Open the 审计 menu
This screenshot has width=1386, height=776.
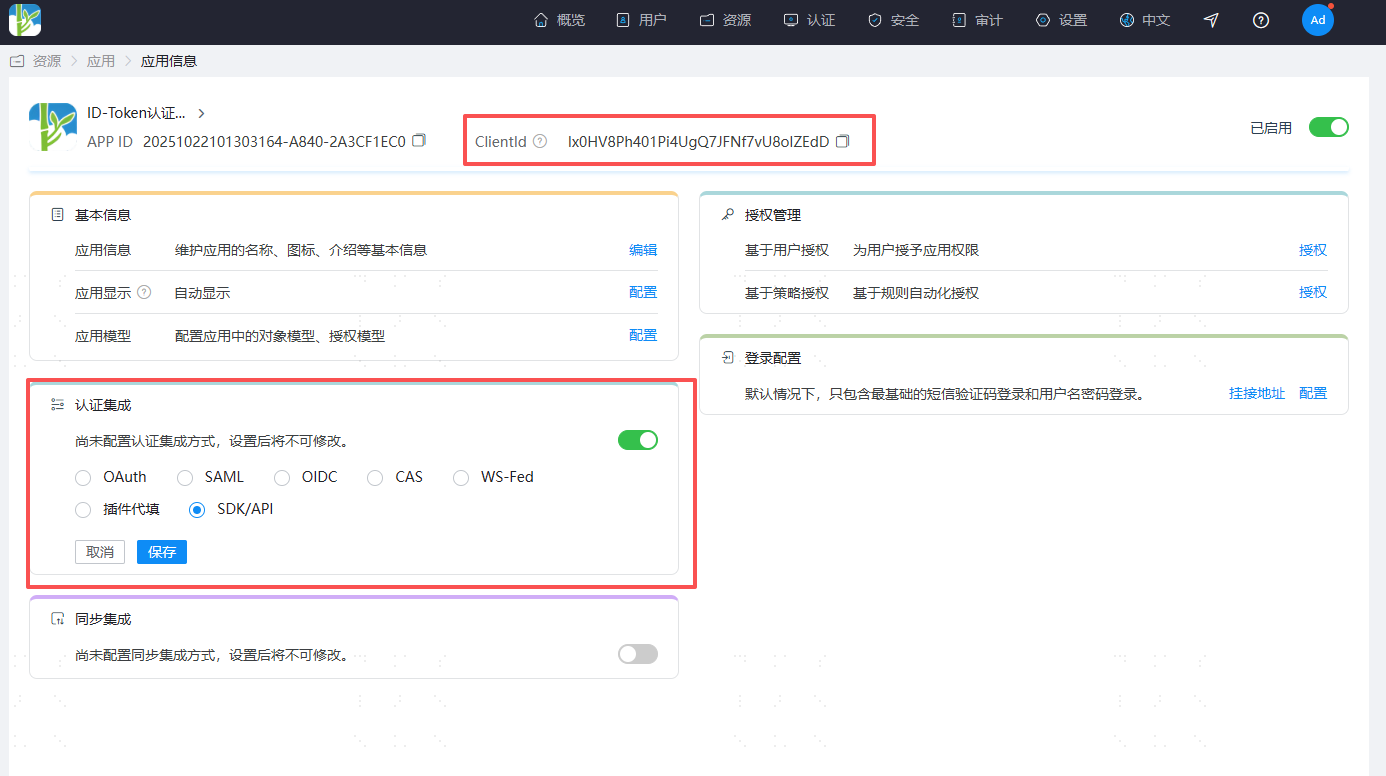[977, 20]
